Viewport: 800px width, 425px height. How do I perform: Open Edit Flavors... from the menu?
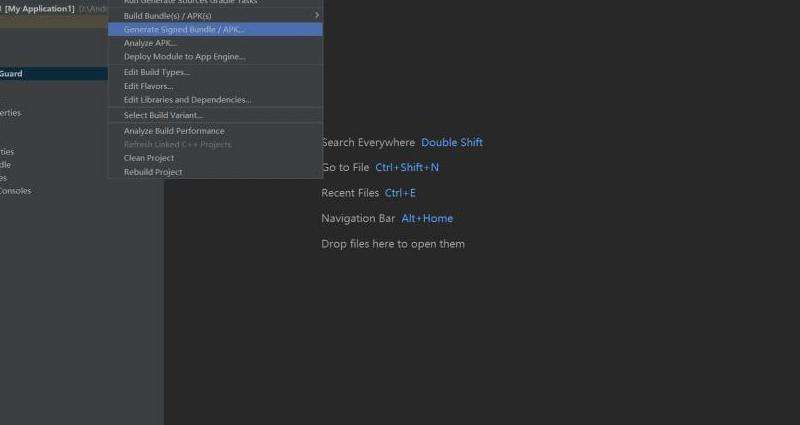click(215, 86)
